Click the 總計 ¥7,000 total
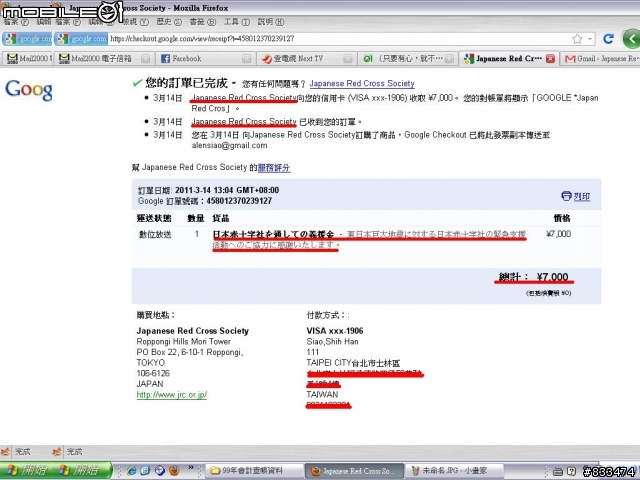This screenshot has width=640, height=480. pyautogui.click(x=533, y=277)
